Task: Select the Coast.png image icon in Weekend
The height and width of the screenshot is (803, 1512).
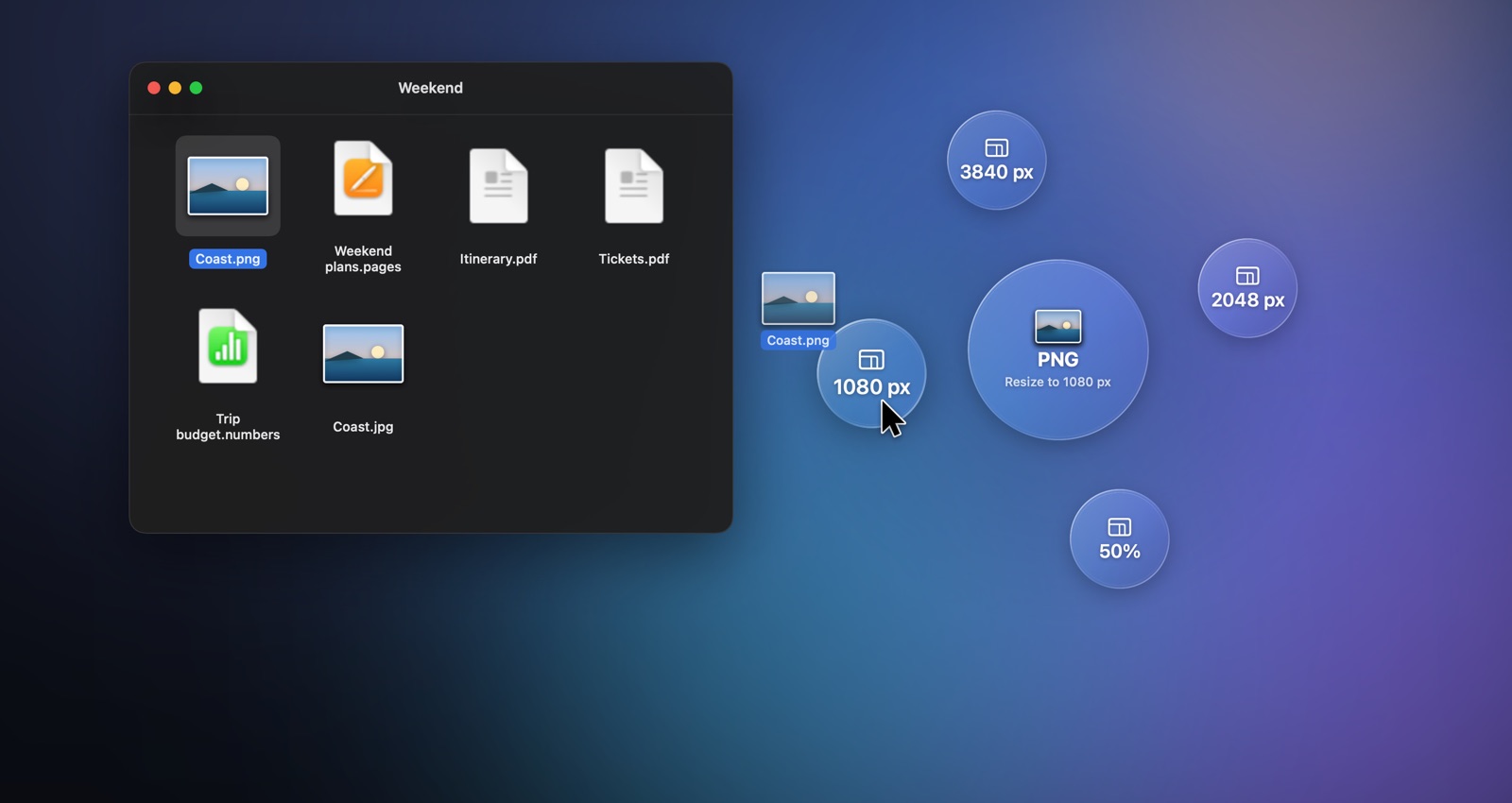Action: 228,186
